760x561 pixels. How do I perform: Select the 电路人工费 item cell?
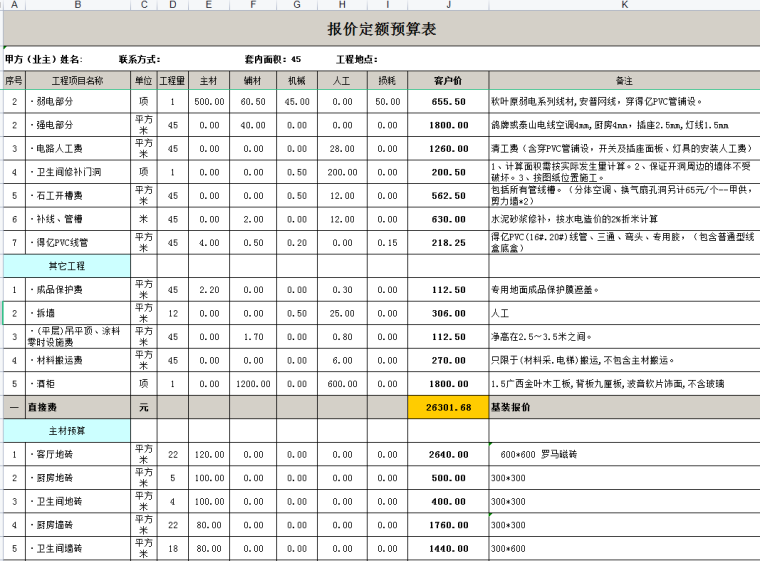[78, 148]
